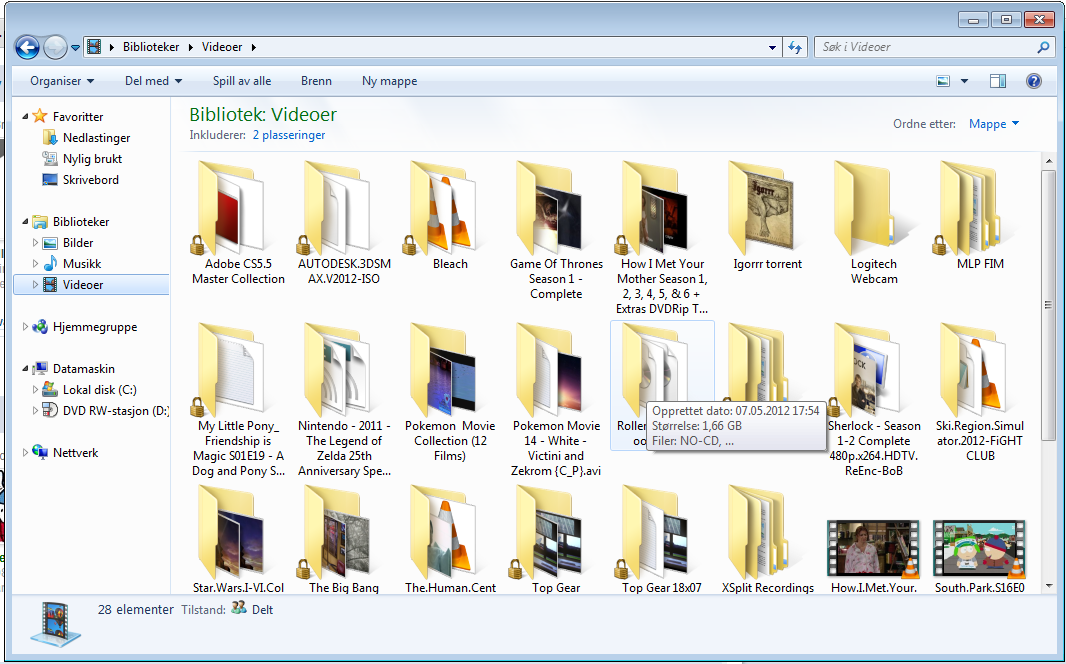
Task: Open Help with the question mark icon
Action: 1034,81
